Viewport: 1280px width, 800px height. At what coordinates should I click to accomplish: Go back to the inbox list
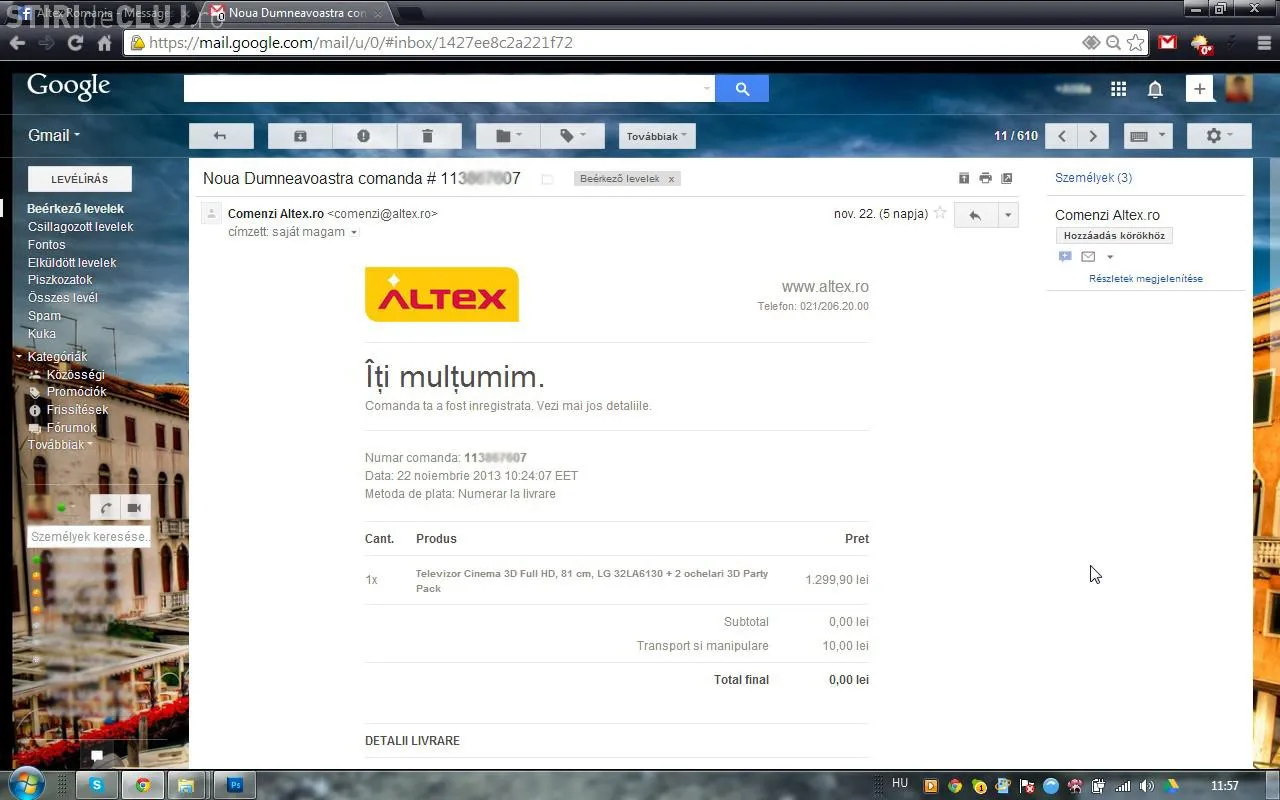(220, 136)
